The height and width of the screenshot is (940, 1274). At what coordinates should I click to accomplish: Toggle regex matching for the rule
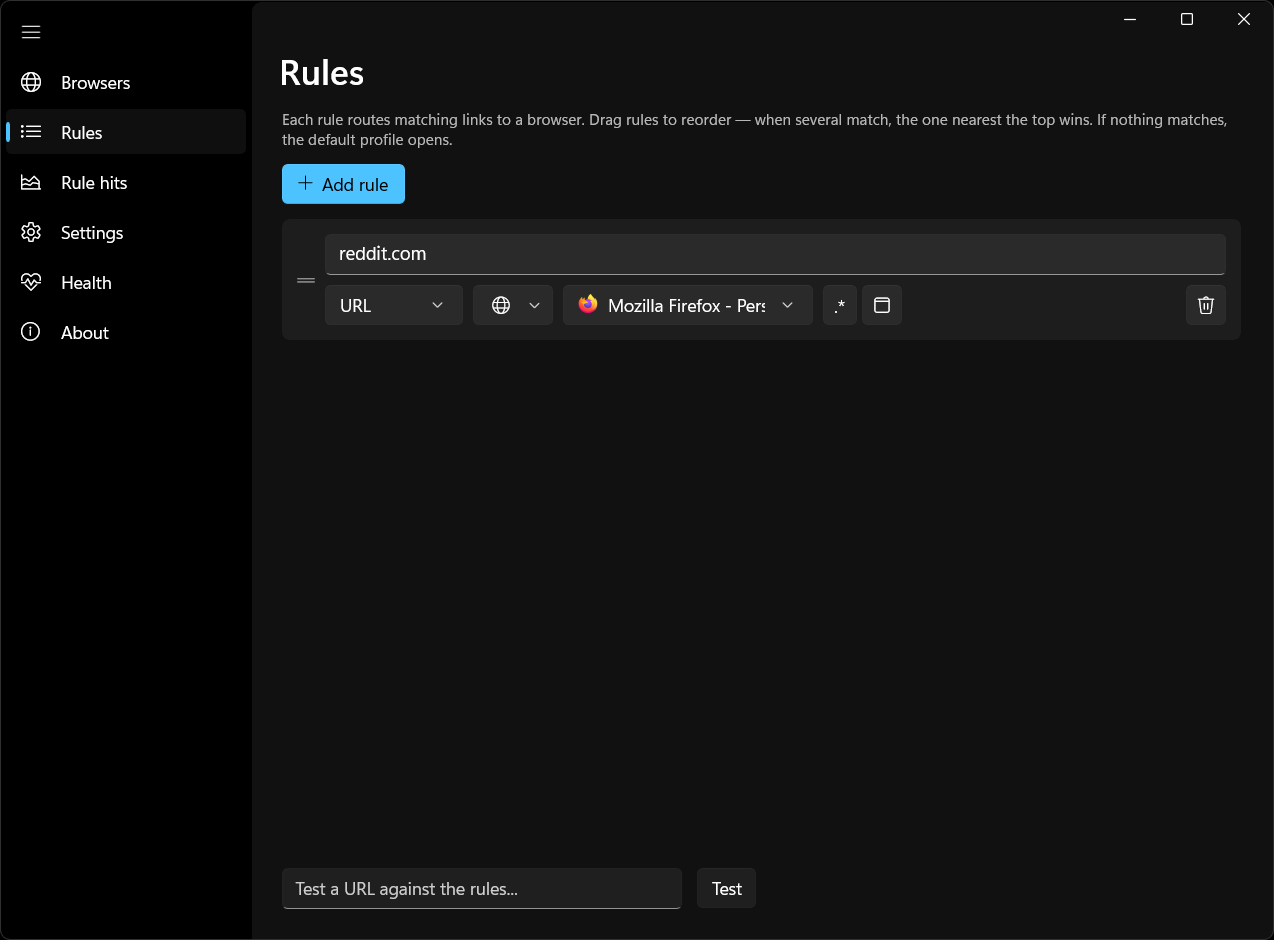[x=840, y=305]
